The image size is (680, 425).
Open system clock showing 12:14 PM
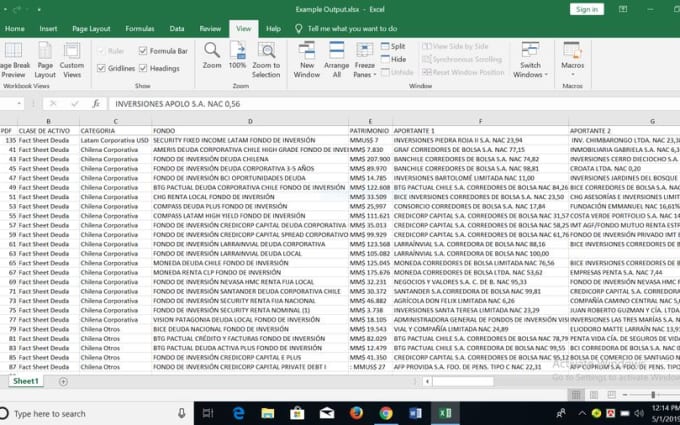tap(666, 413)
